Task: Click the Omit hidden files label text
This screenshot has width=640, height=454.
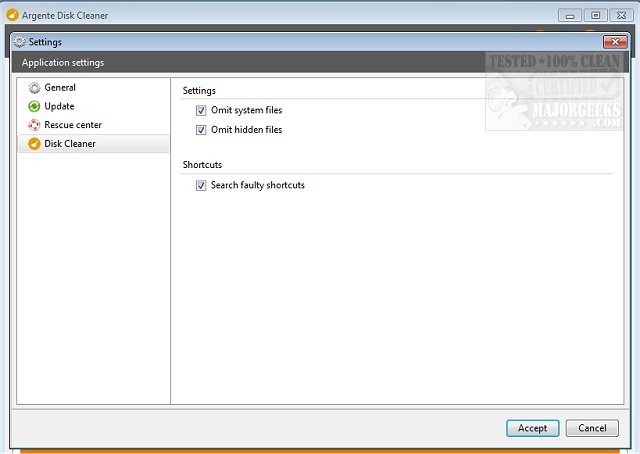Action: coord(247,130)
